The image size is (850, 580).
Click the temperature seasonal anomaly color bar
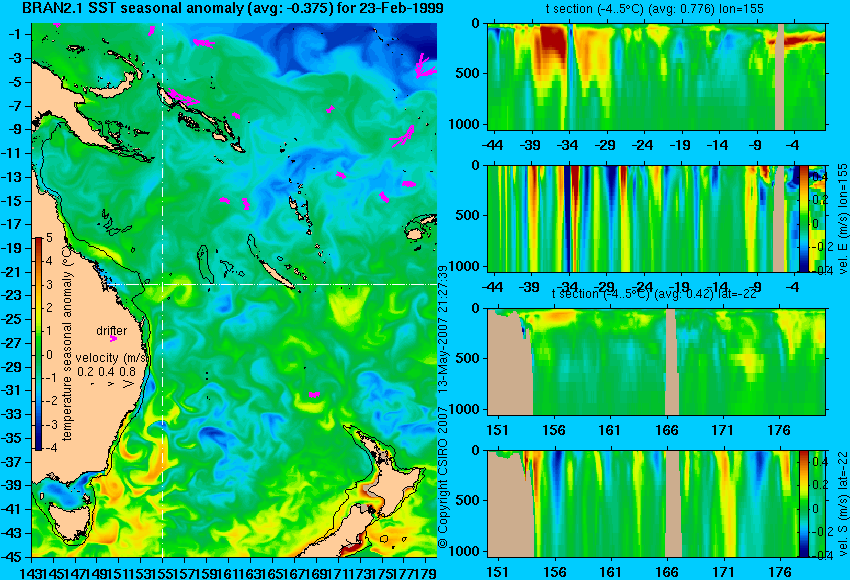[x=38, y=344]
